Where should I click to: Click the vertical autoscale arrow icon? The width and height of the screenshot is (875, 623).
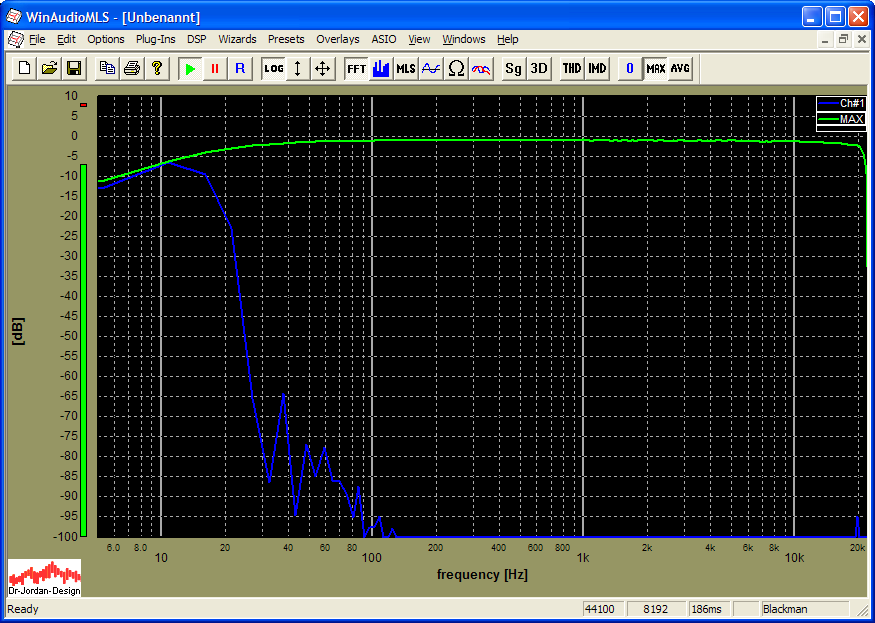tap(297, 68)
